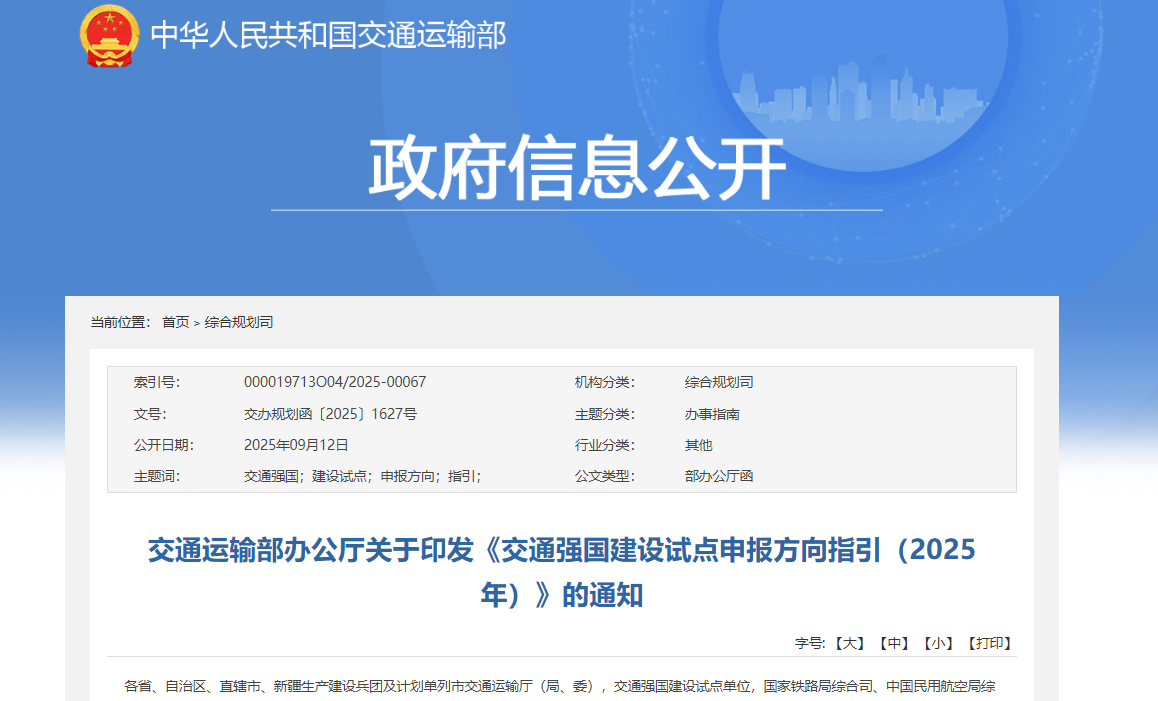Open 综合规划司 in the breadcrumb trail
The image size is (1158, 701).
tap(239, 322)
